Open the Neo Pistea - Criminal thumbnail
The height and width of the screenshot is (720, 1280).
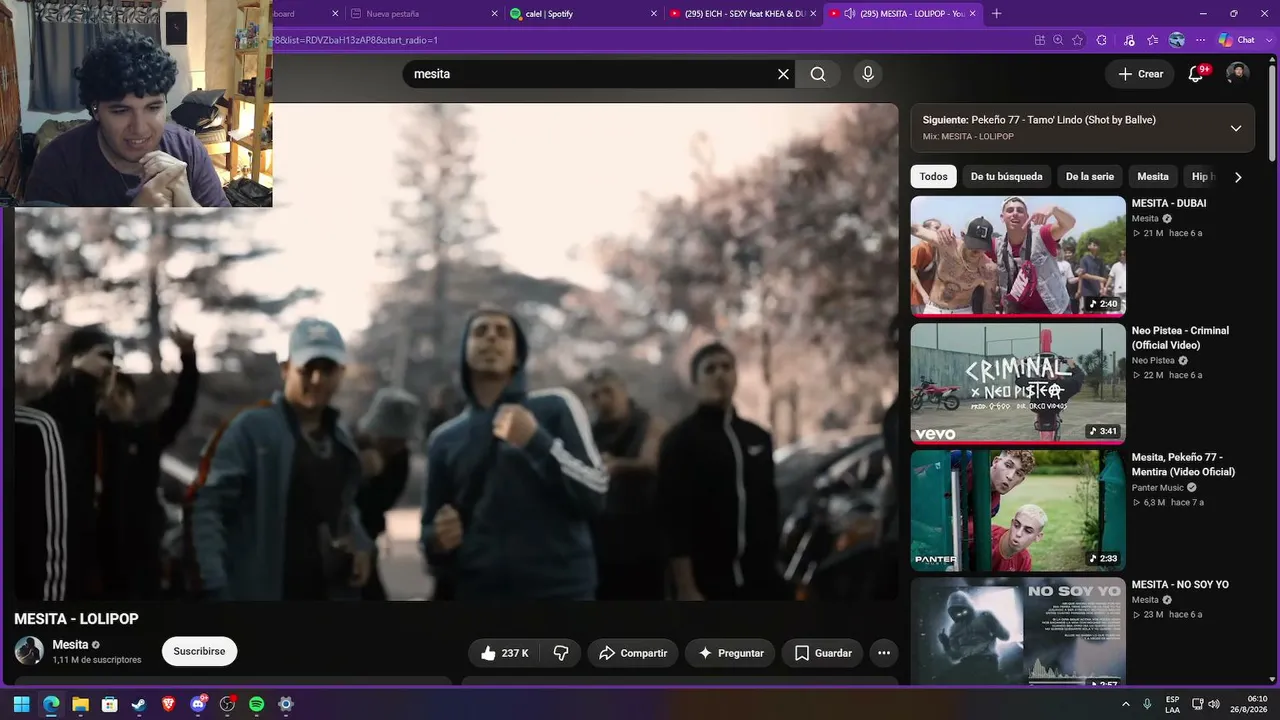tap(1018, 383)
